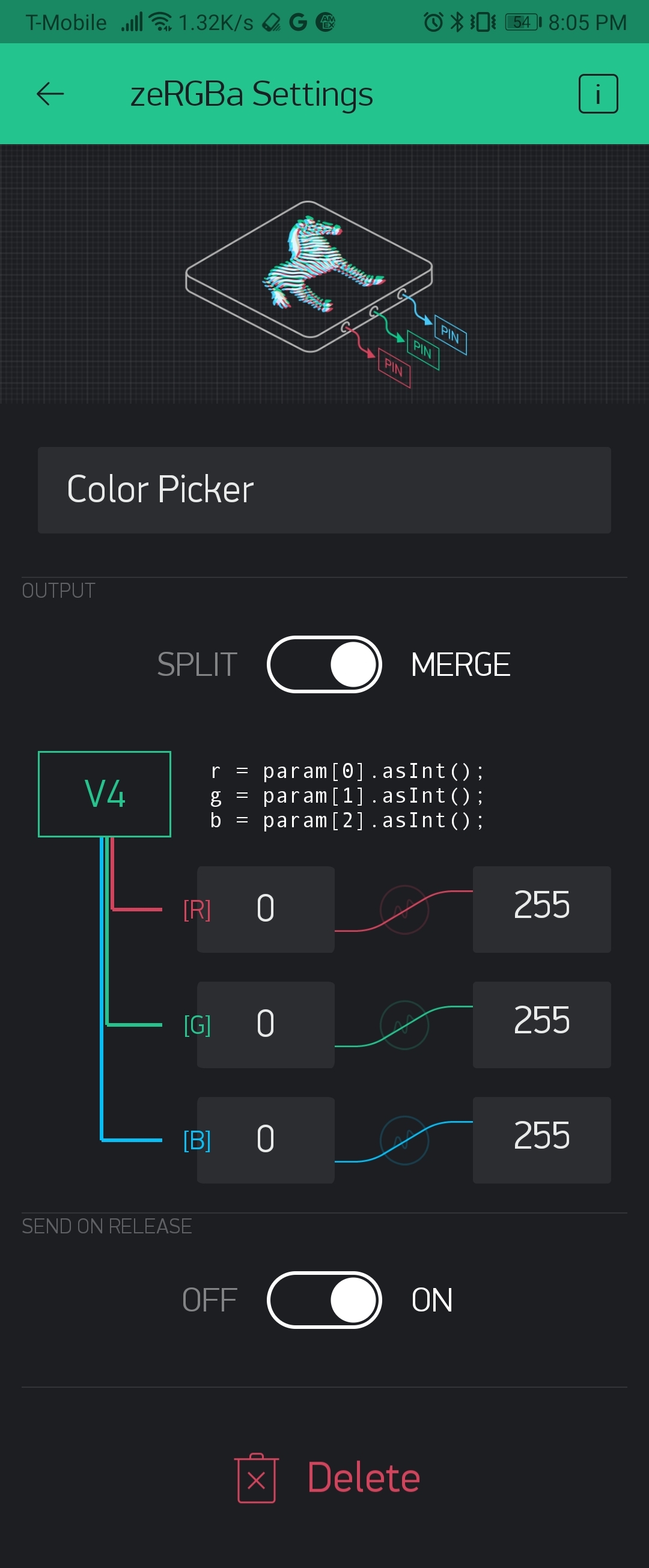Edit green channel minimum value 0
Viewport: 649px width, 1568px height.
[266, 1024]
